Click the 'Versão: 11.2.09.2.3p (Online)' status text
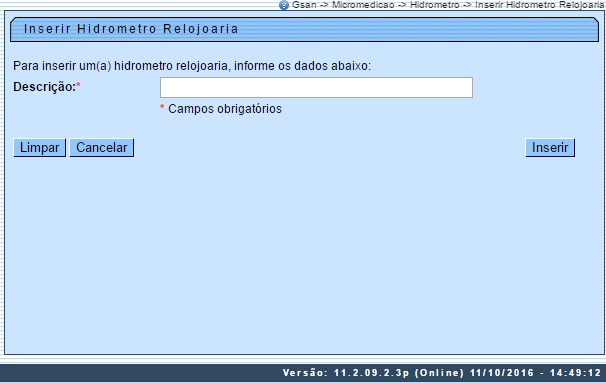Screen dimensions: 606x383 point(373,373)
